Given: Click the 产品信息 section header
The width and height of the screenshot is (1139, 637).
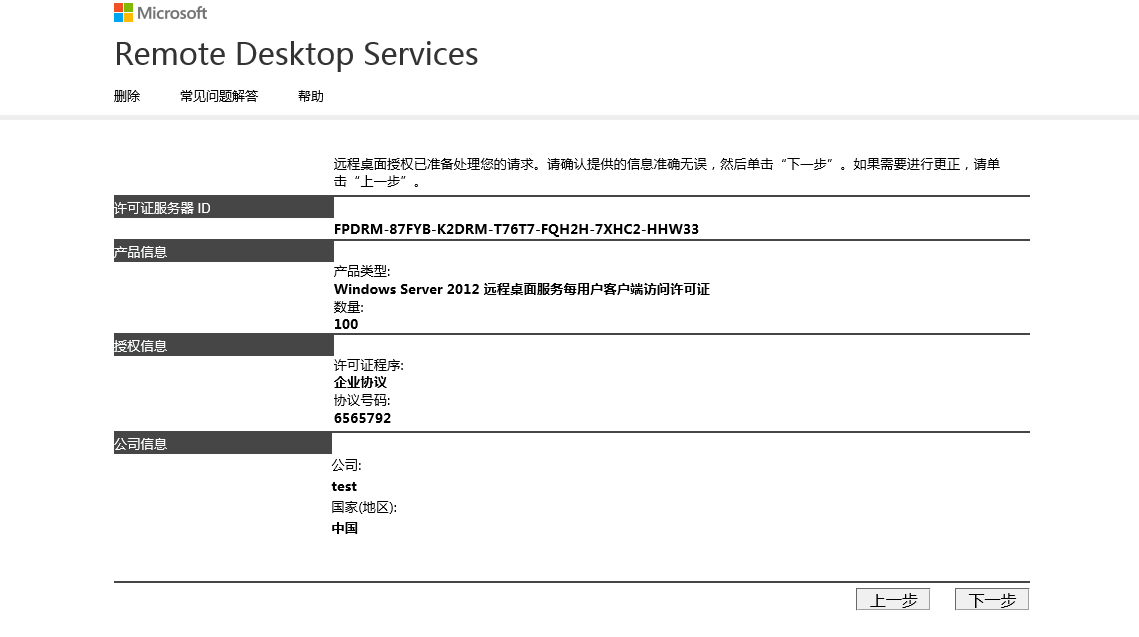Looking at the screenshot, I should click(223, 252).
